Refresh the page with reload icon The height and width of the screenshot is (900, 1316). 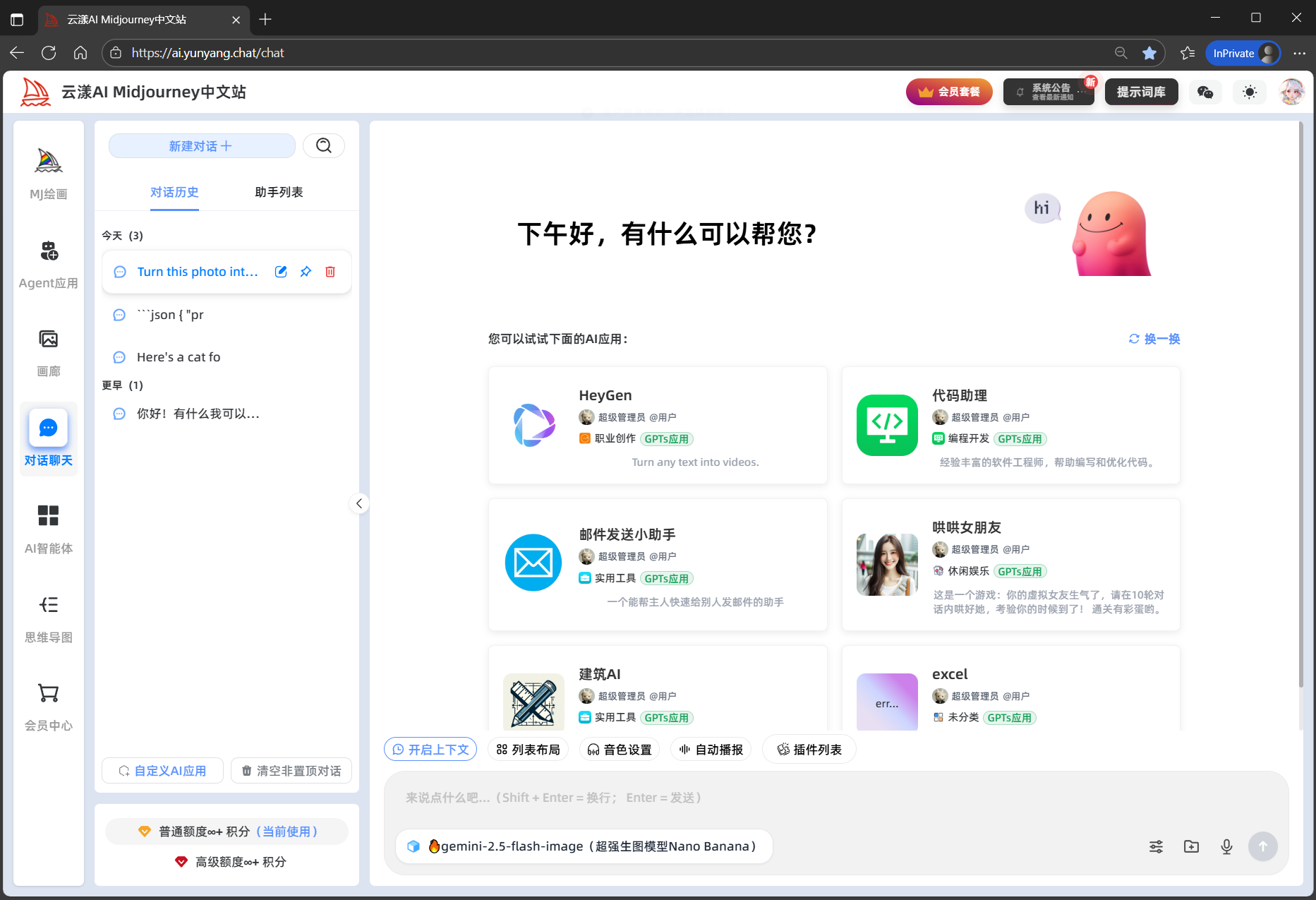[x=49, y=53]
